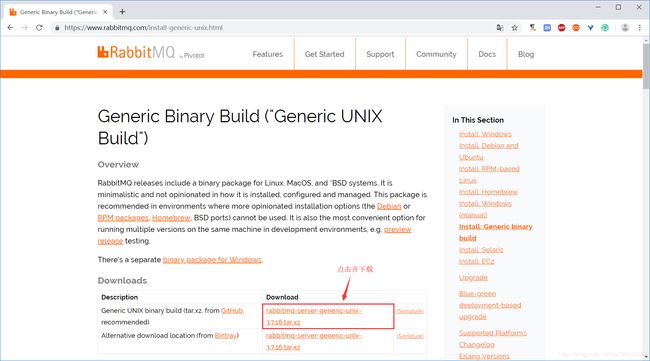The image size is (650, 361).
Task: Open Signature link in GitHub row
Action: 410,311
